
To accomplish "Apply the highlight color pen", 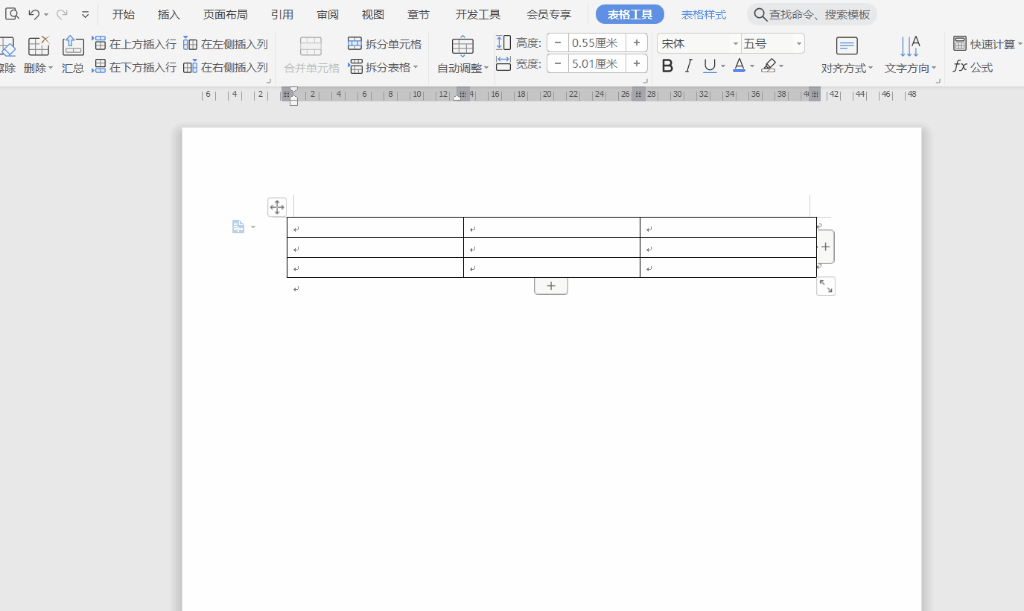I will pos(769,66).
